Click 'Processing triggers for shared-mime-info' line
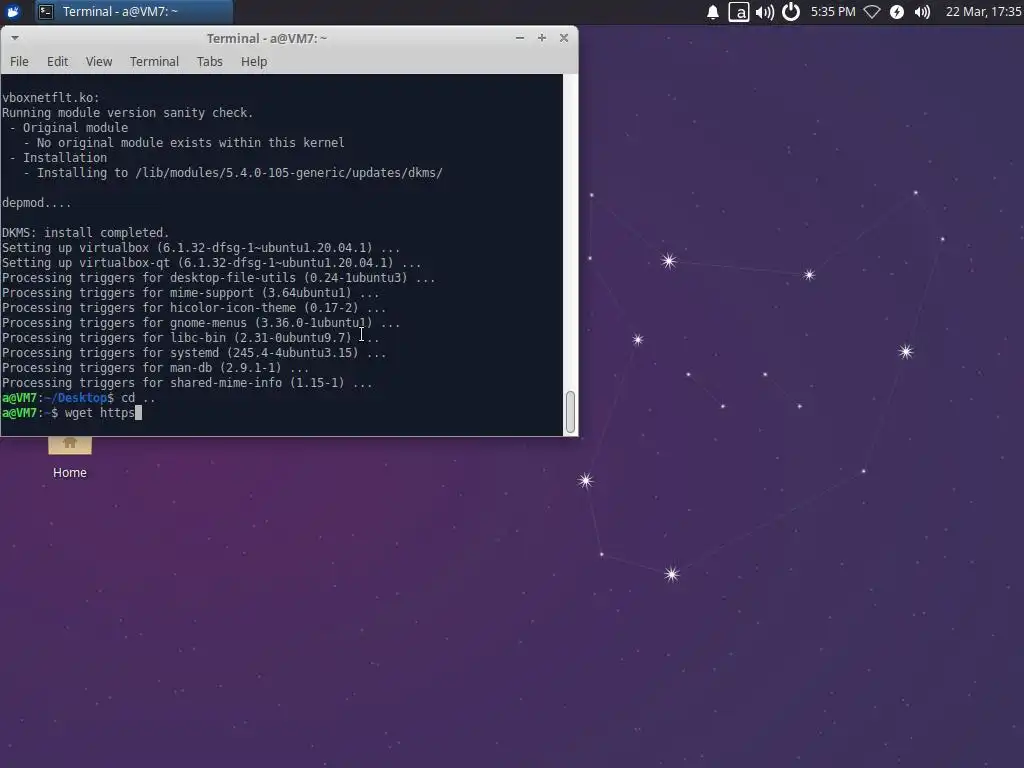Viewport: 1024px width, 768px height. coord(187,383)
